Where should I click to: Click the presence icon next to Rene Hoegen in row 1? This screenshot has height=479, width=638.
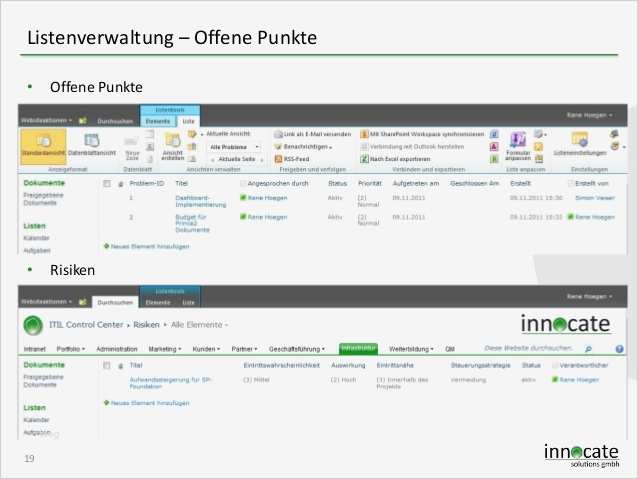[x=243, y=198]
